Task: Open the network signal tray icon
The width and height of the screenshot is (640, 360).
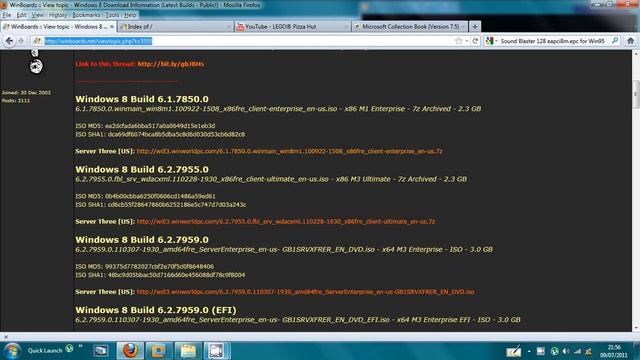Action: 578,351
